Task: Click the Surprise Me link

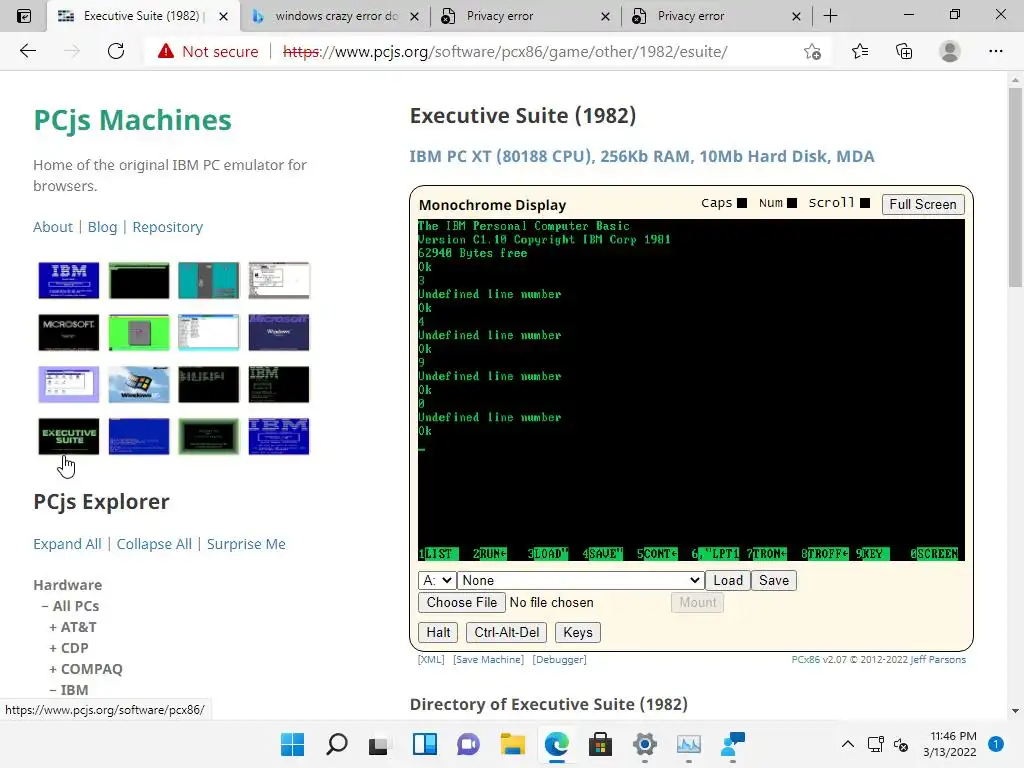Action: [246, 544]
